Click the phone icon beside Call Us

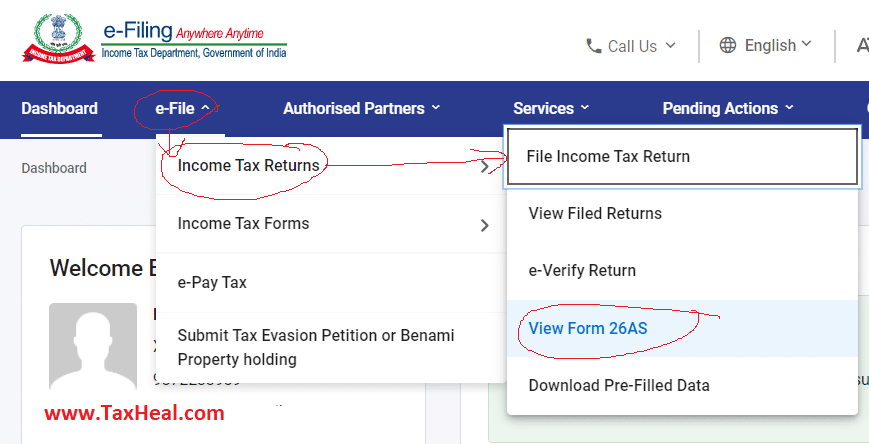click(x=594, y=46)
